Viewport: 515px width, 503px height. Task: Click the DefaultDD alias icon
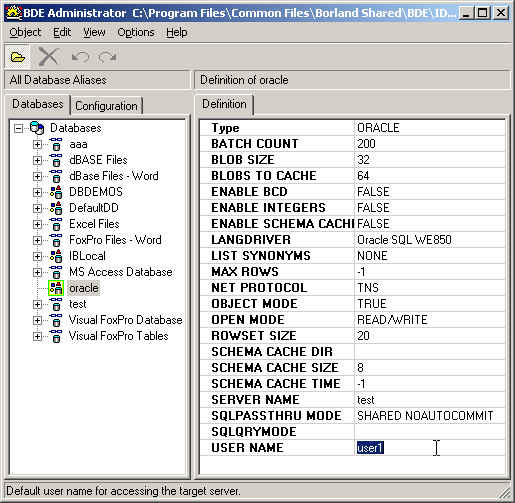56,208
